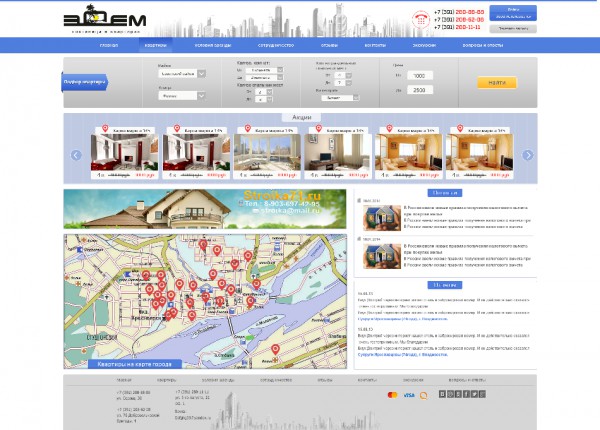
Task: Click the blue Отзывы section heading above reviews
Action: tap(445, 285)
